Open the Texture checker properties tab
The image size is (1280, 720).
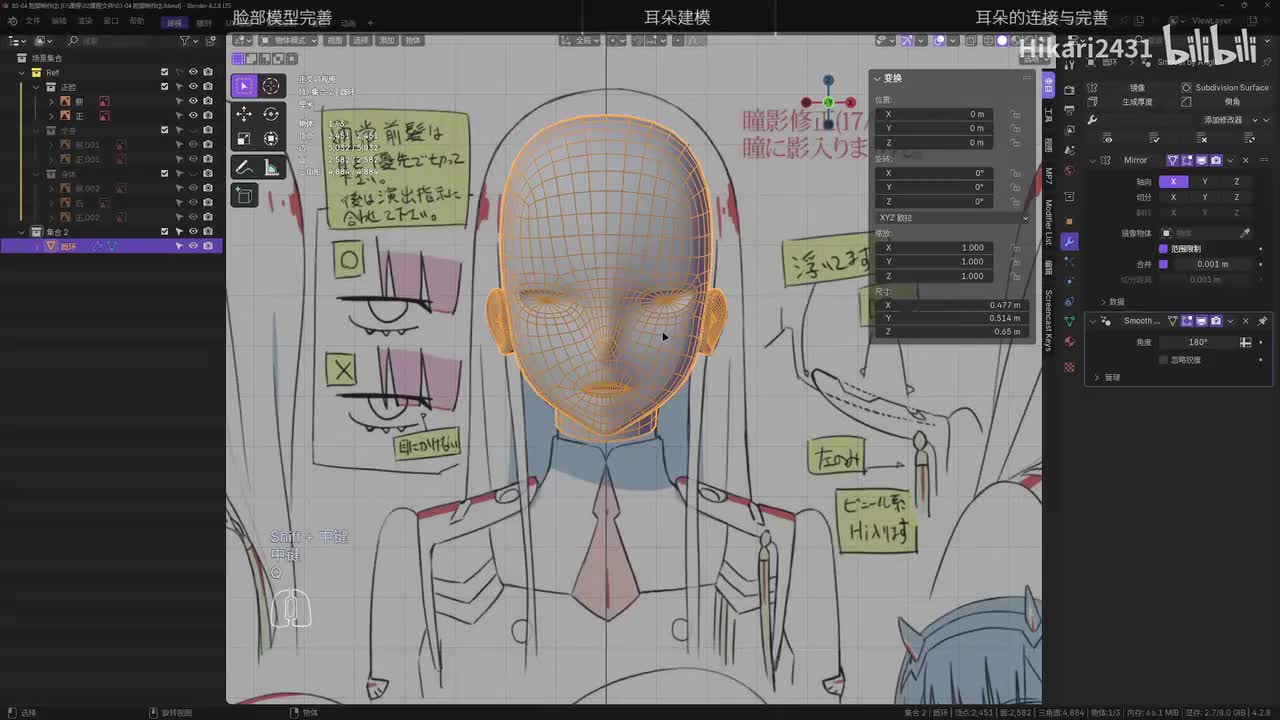click(x=1069, y=367)
